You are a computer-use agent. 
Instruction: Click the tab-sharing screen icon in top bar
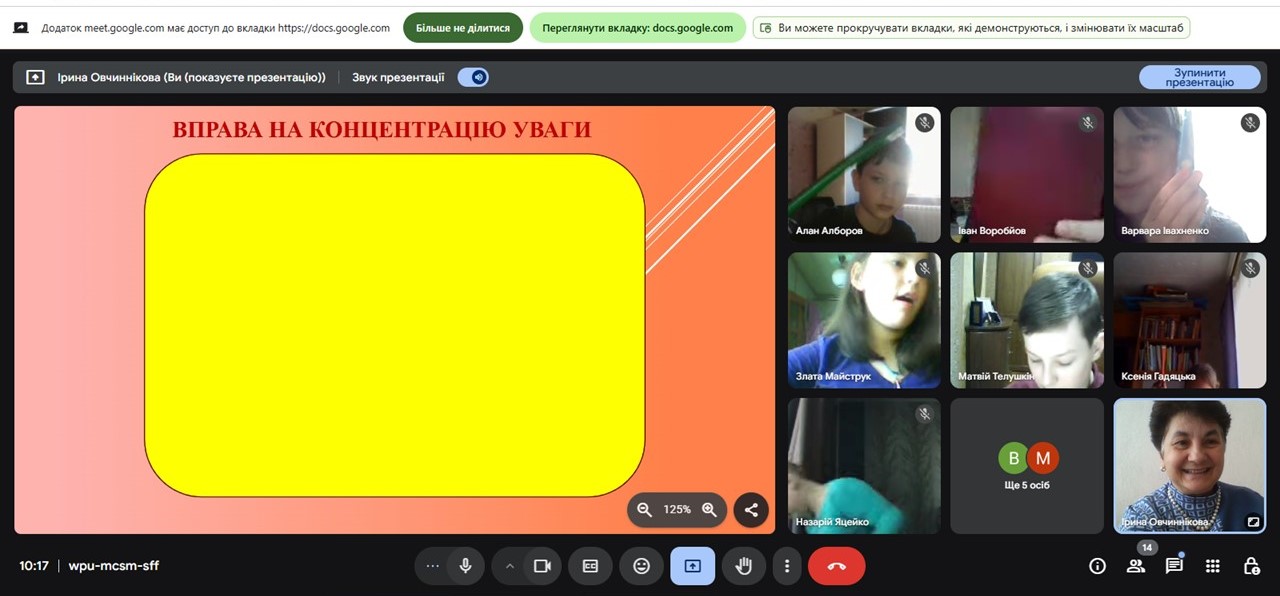point(20,28)
